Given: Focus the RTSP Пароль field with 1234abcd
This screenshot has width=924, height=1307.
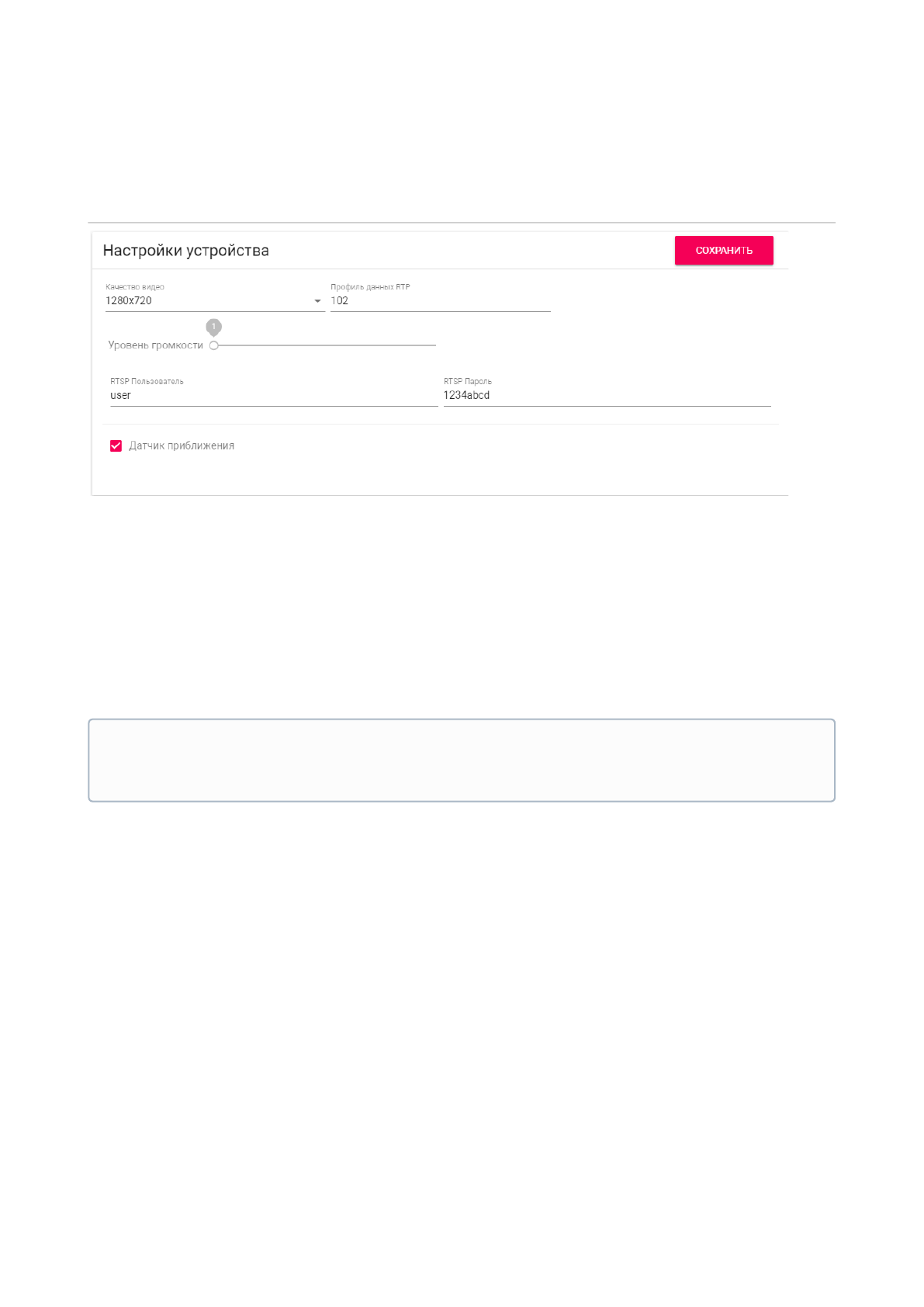Looking at the screenshot, I should (607, 396).
